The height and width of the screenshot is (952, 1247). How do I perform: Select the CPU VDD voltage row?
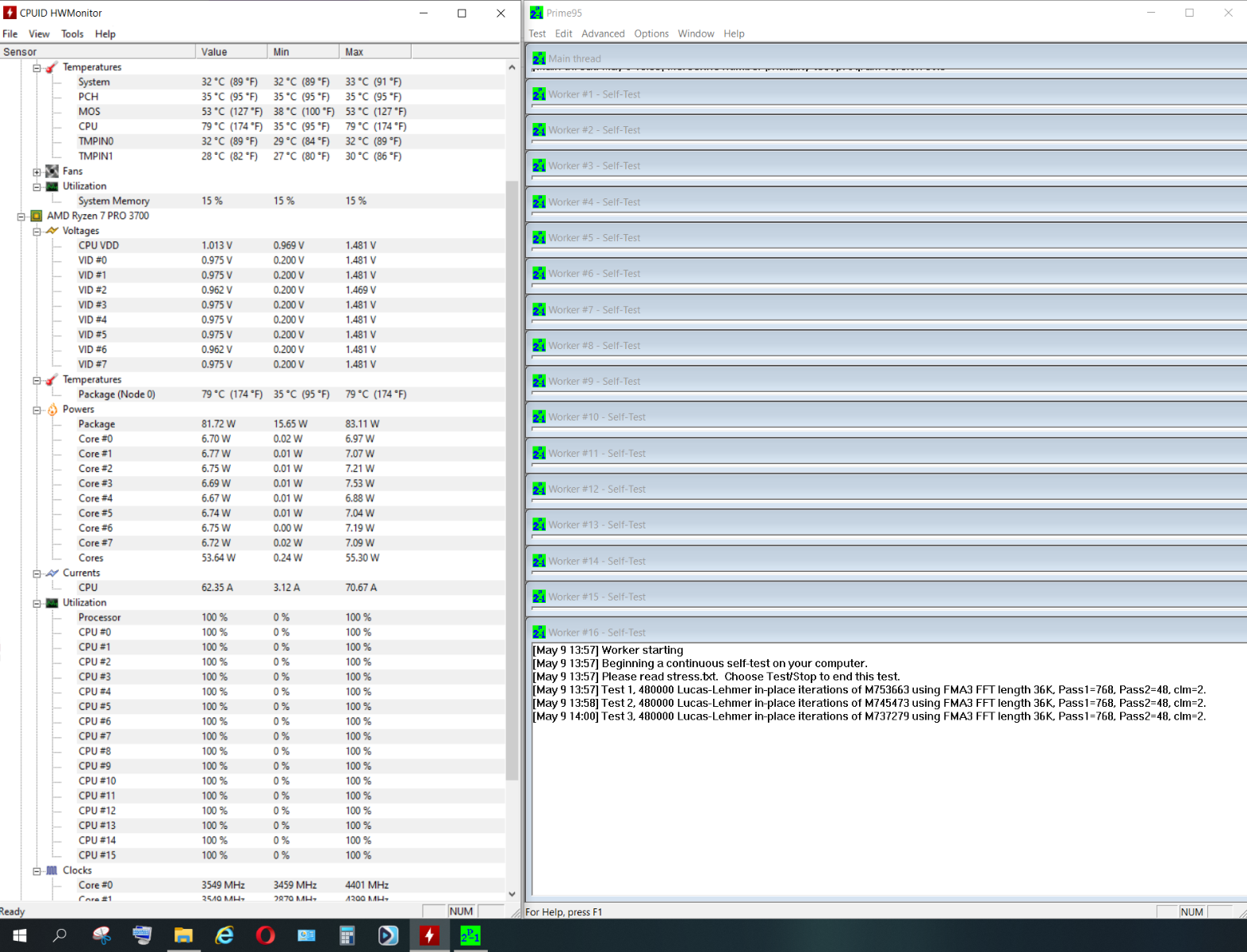coord(253,246)
